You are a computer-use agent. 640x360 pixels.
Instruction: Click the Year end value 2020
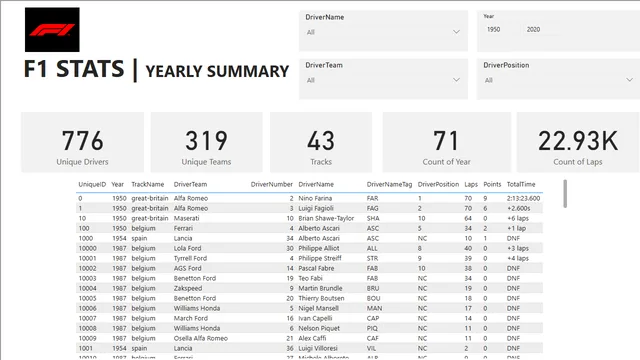(x=533, y=29)
